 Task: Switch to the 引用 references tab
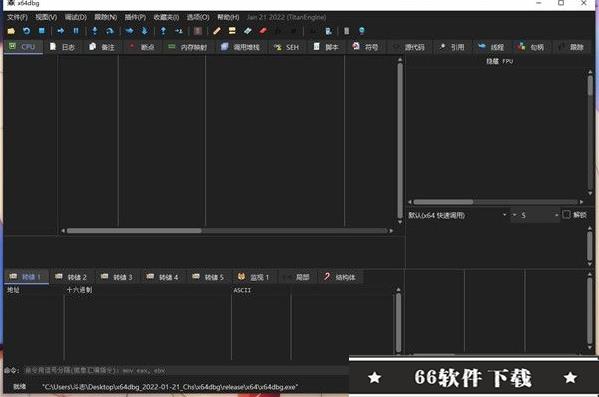coord(452,47)
